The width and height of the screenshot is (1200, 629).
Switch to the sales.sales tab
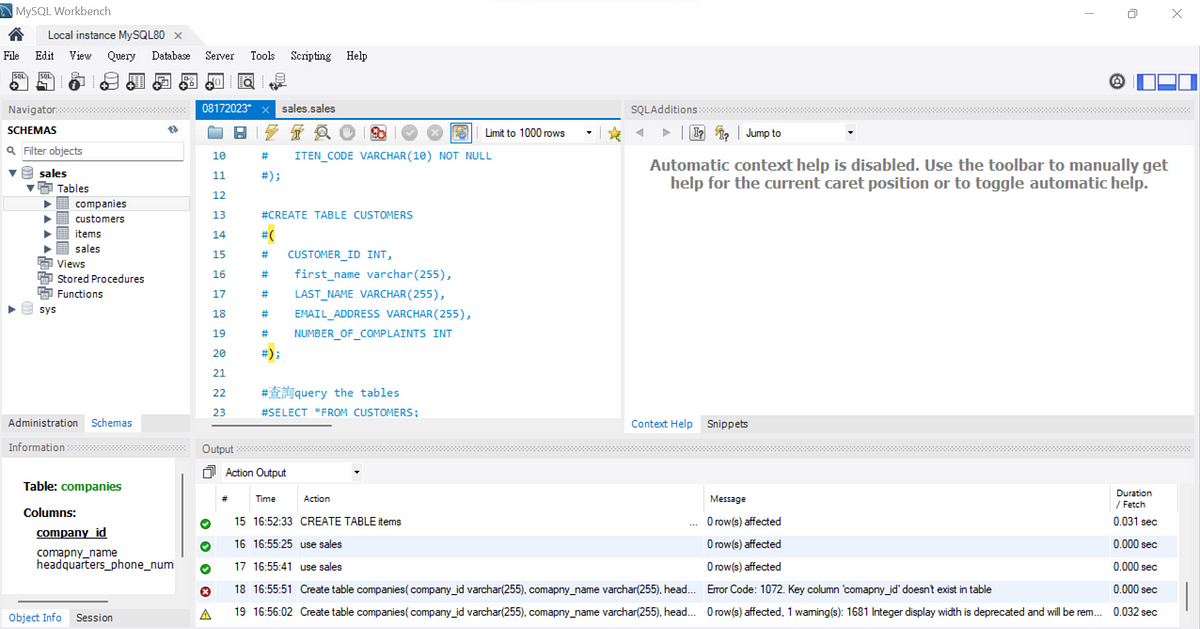click(309, 109)
